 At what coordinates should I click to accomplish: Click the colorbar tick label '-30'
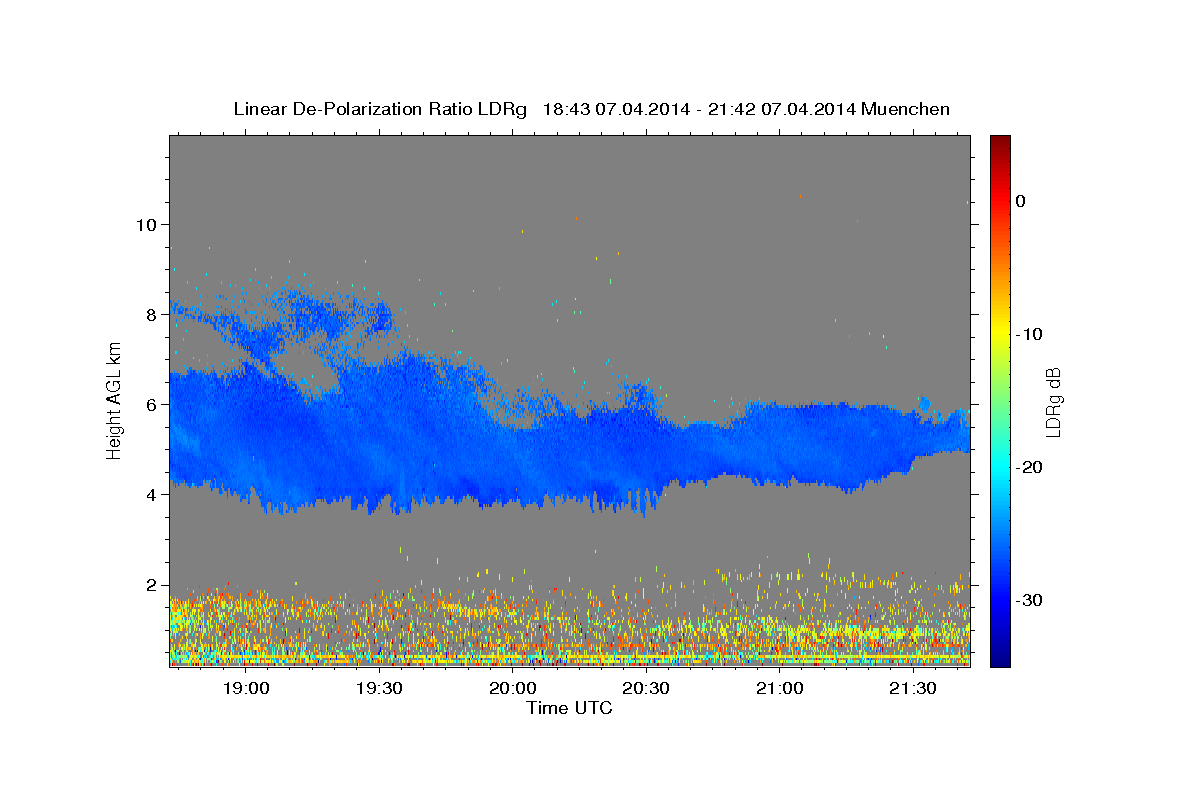[1030, 600]
